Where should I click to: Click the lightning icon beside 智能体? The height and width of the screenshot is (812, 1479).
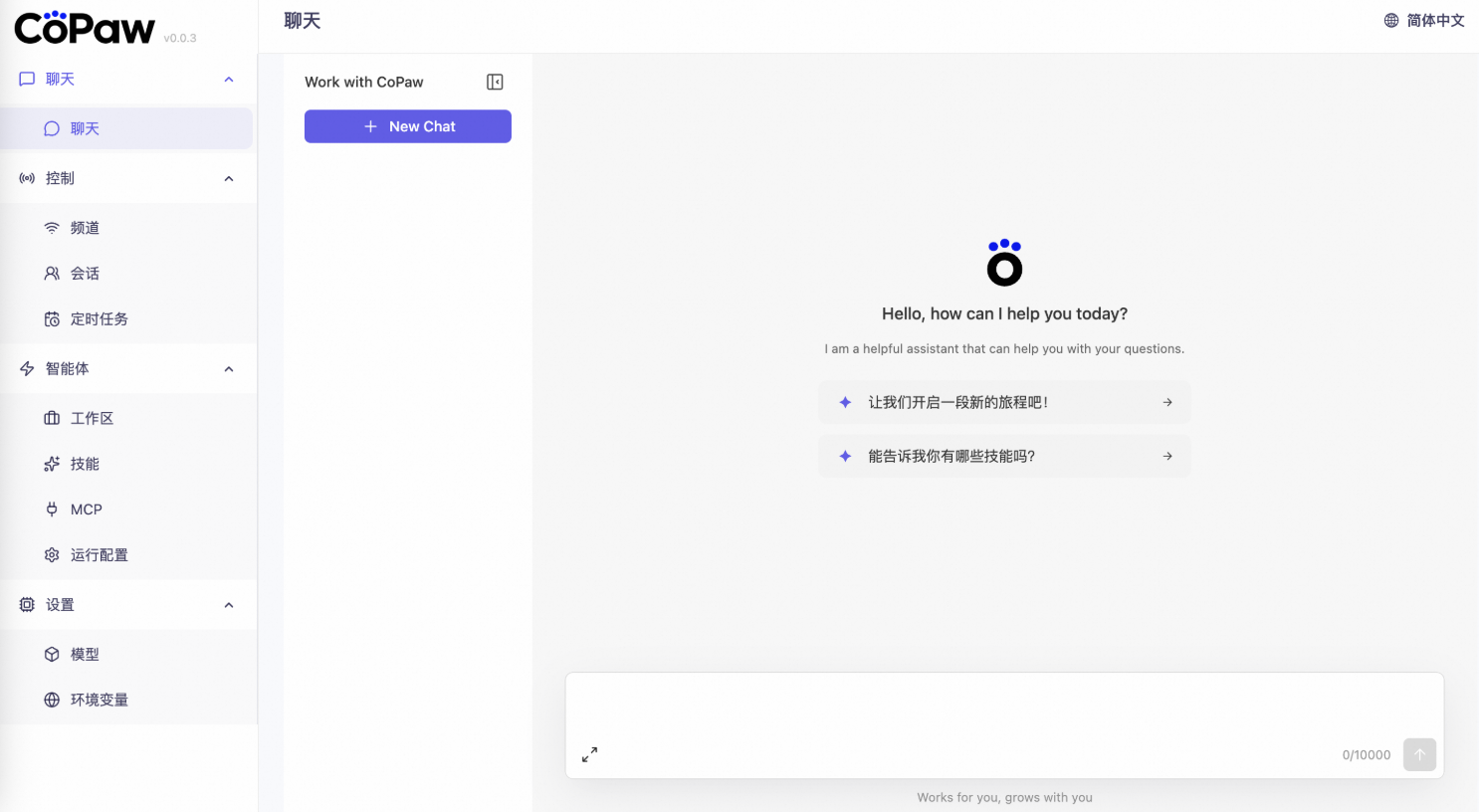pyautogui.click(x=27, y=368)
